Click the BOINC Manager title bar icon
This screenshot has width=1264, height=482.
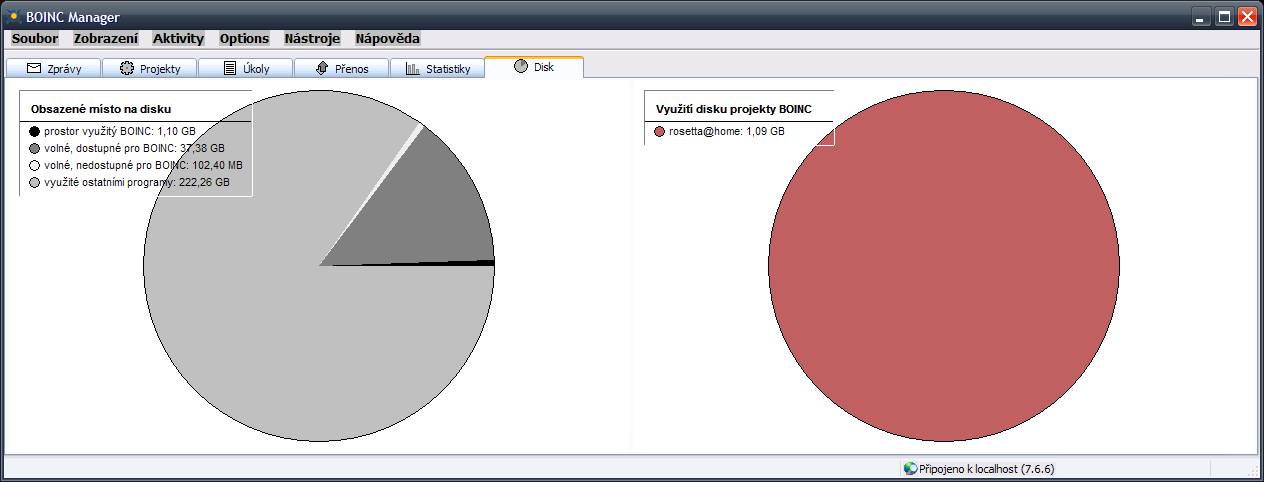pyautogui.click(x=12, y=16)
